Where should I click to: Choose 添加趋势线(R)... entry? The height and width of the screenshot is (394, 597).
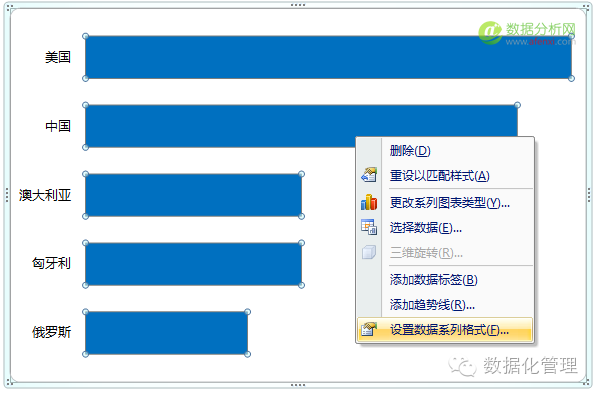click(x=432, y=305)
